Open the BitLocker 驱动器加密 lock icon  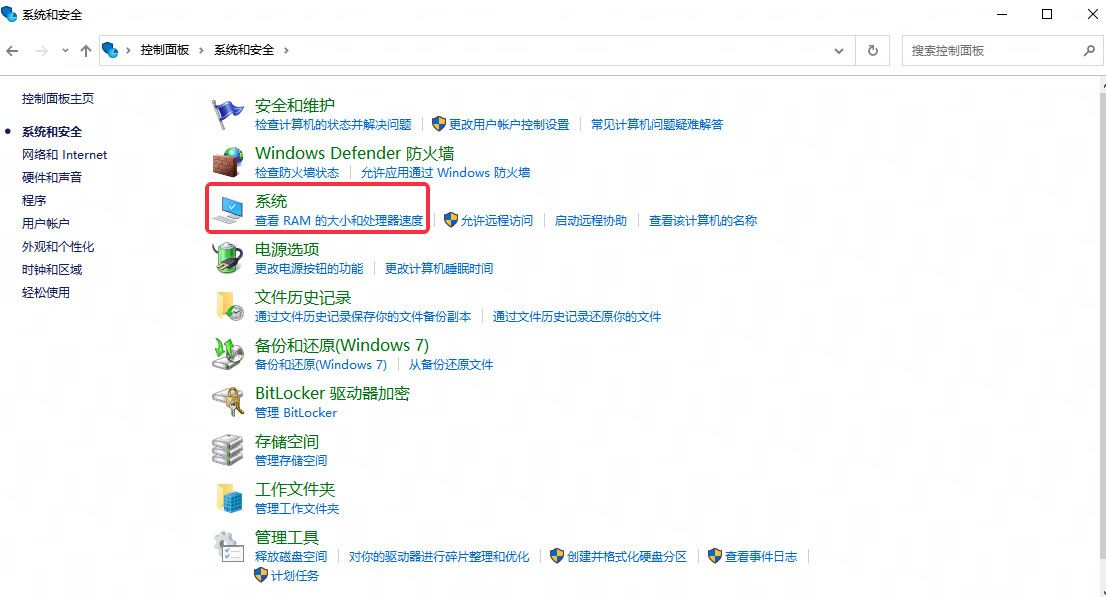(x=227, y=402)
